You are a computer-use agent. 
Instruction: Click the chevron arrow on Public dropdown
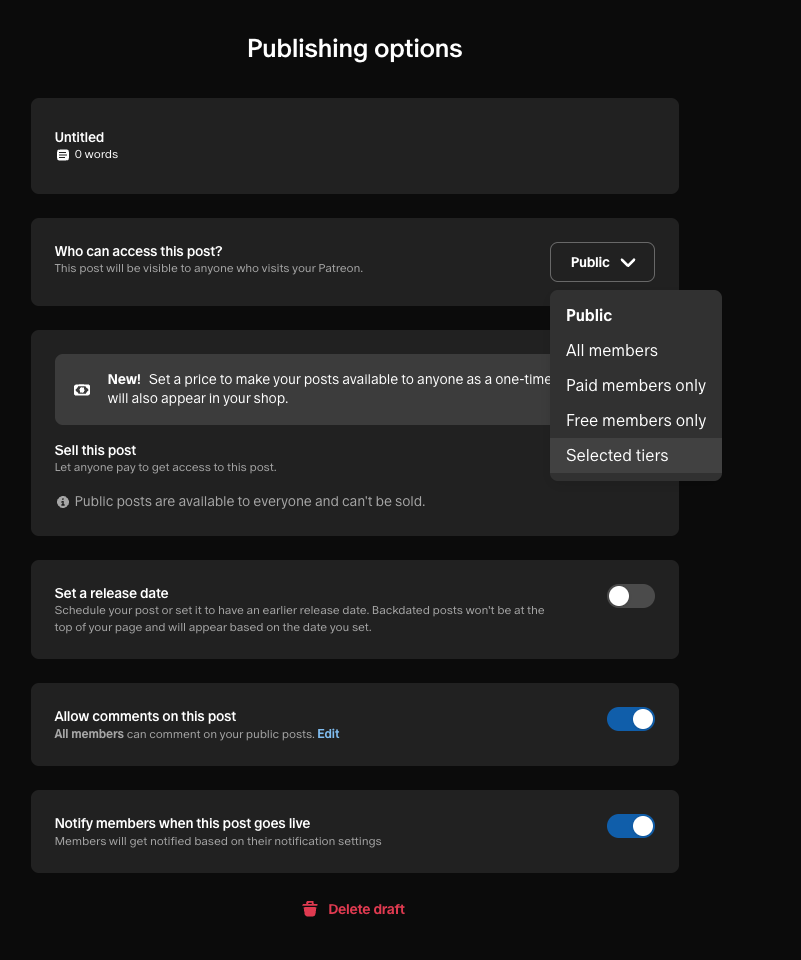(x=628, y=262)
